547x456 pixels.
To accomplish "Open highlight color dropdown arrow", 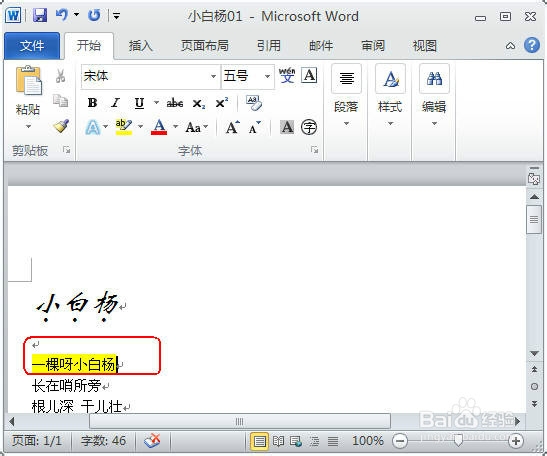I will pos(141,126).
